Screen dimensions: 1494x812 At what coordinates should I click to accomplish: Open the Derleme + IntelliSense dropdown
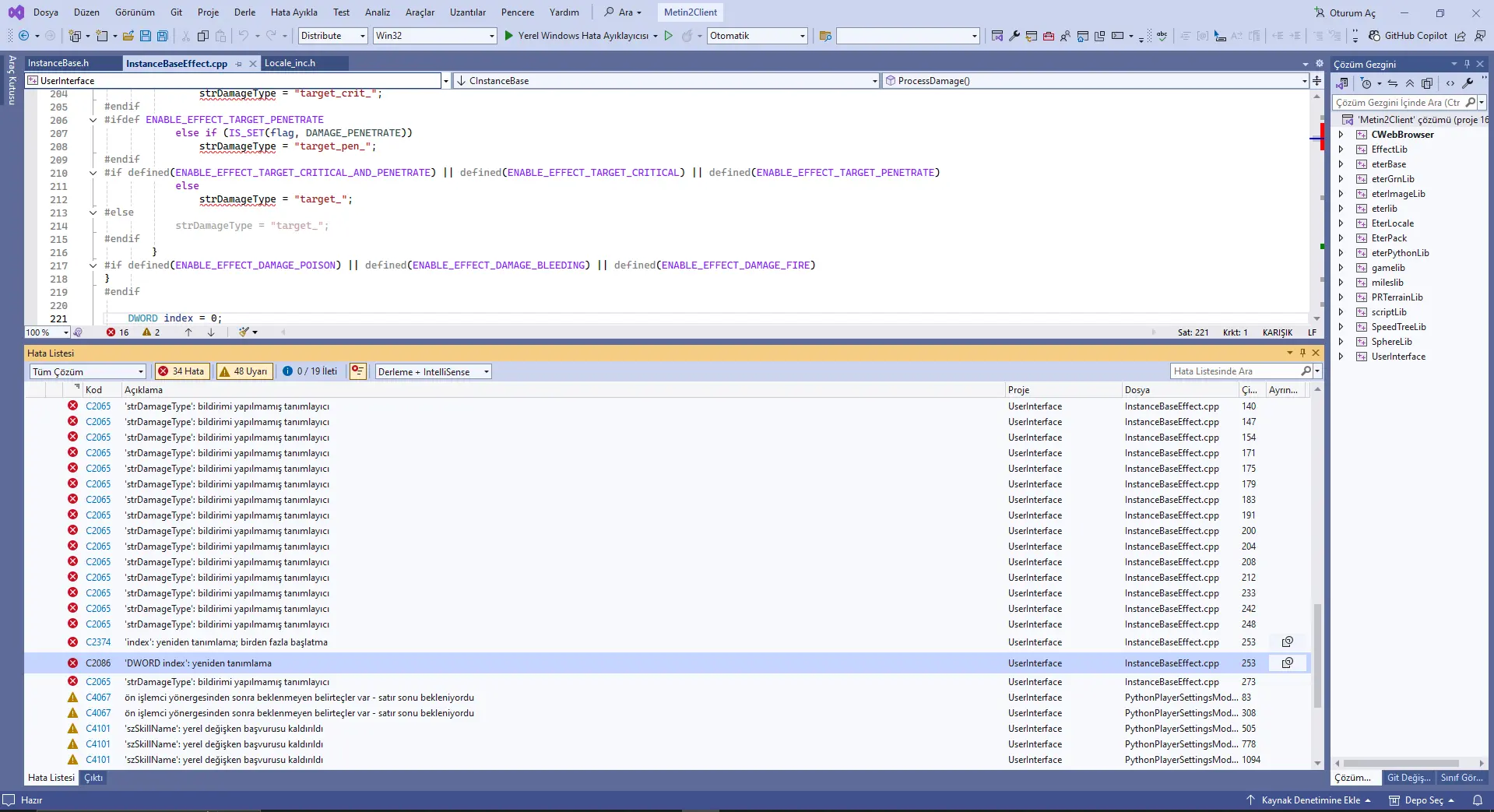(x=433, y=371)
